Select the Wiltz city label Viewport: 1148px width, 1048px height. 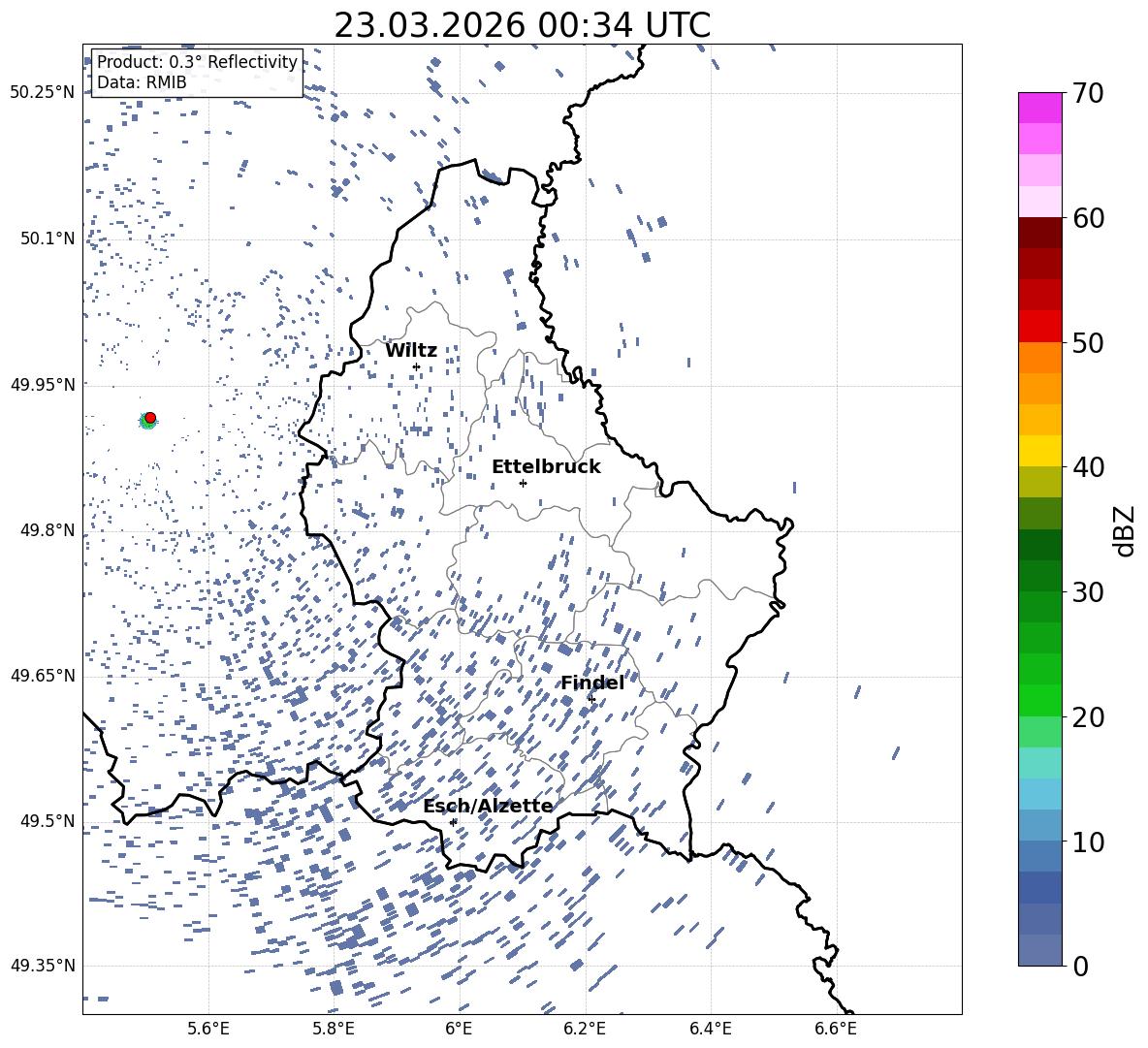point(411,351)
